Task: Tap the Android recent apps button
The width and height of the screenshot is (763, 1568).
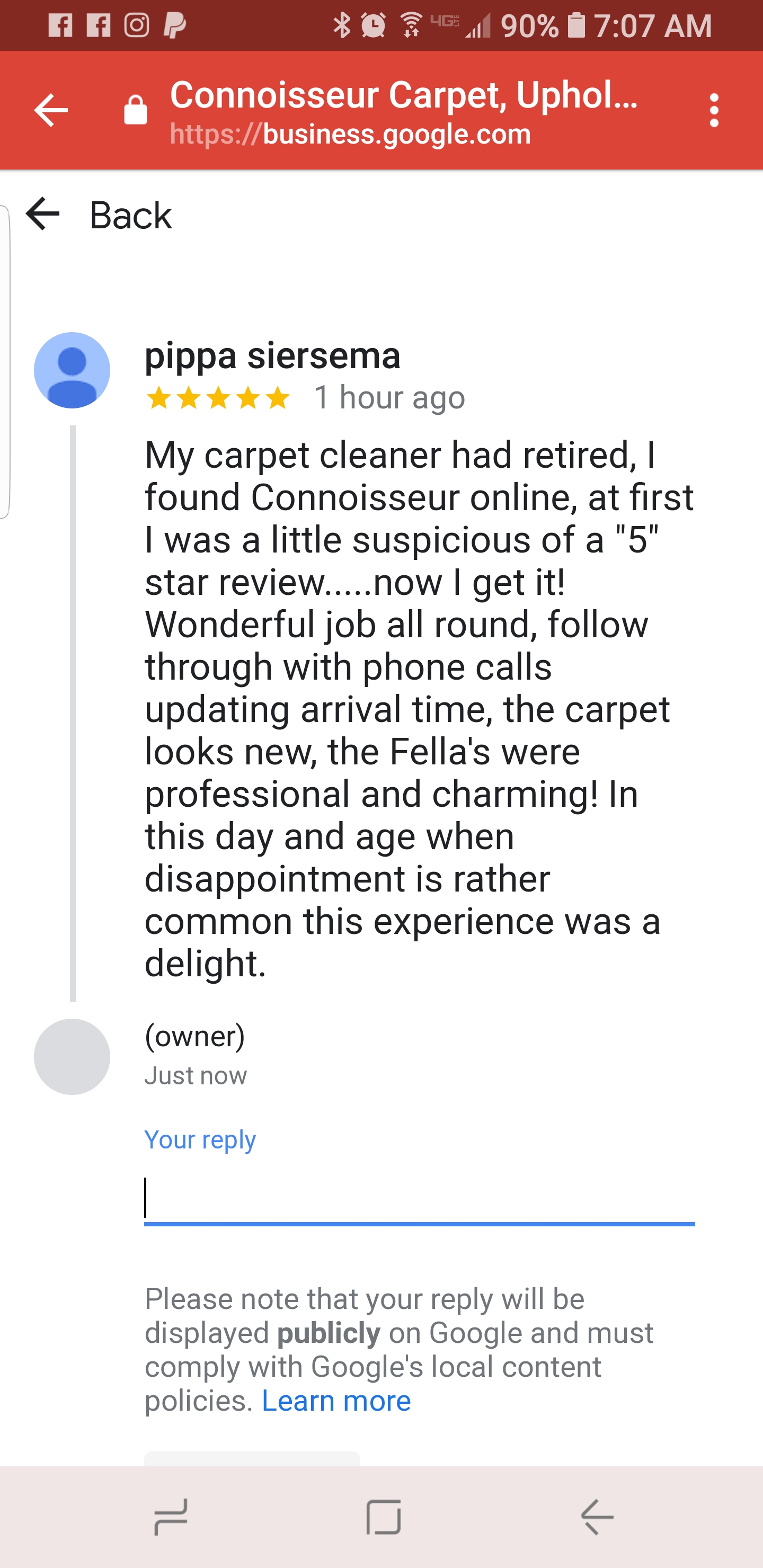Action: click(x=171, y=1517)
